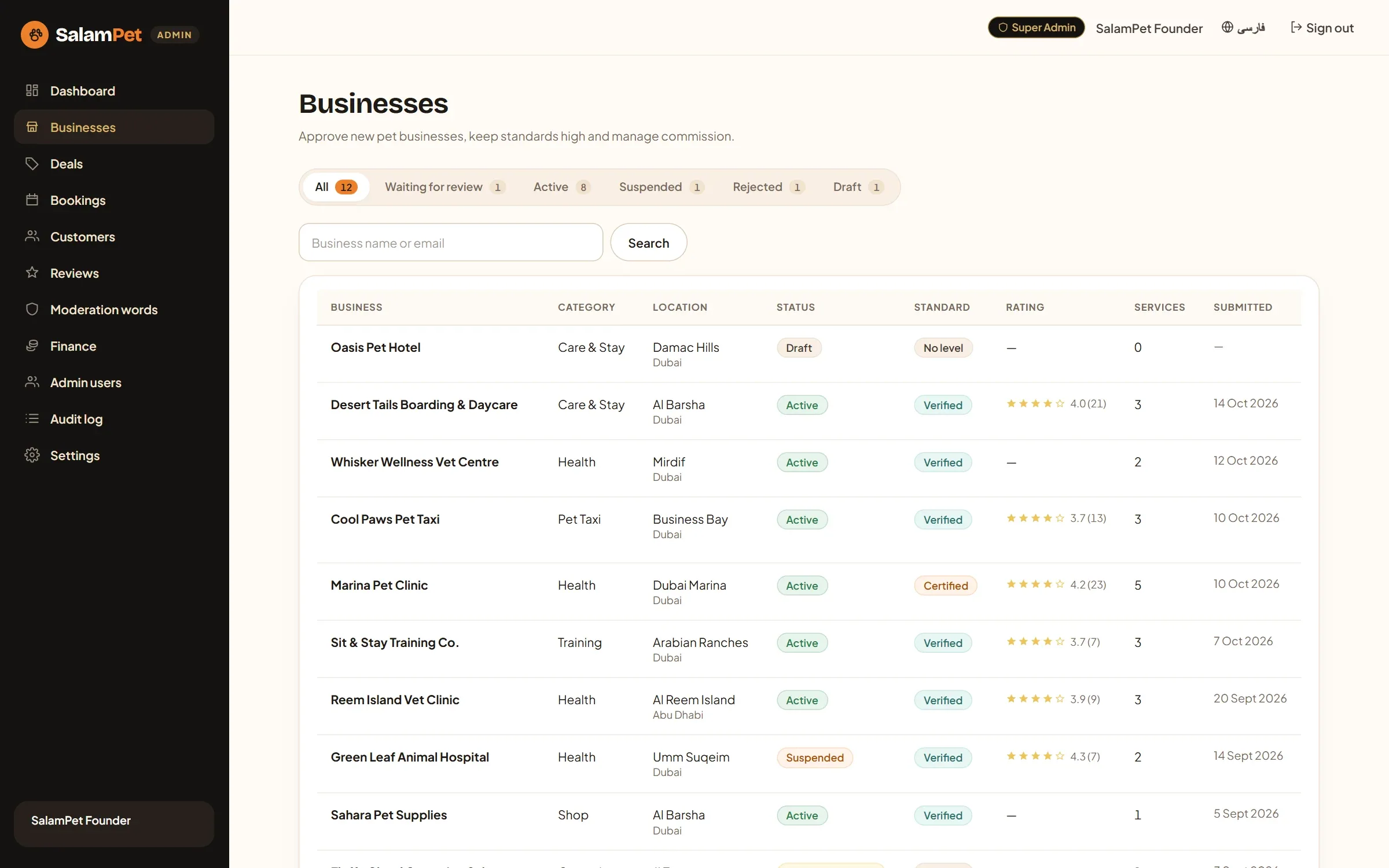This screenshot has width=1389, height=868.
Task: Navigate to Customers
Action: [114, 237]
